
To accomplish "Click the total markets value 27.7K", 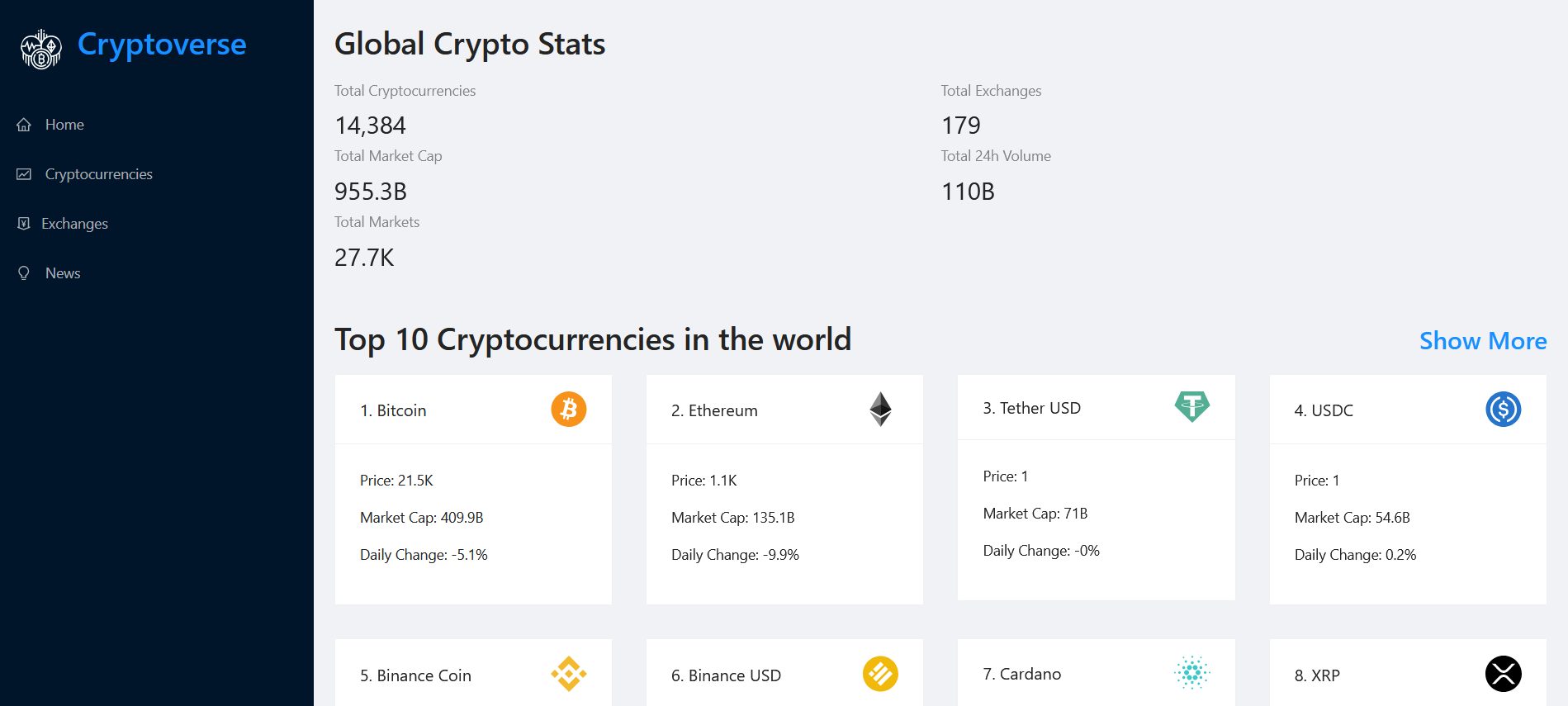I will (x=364, y=258).
